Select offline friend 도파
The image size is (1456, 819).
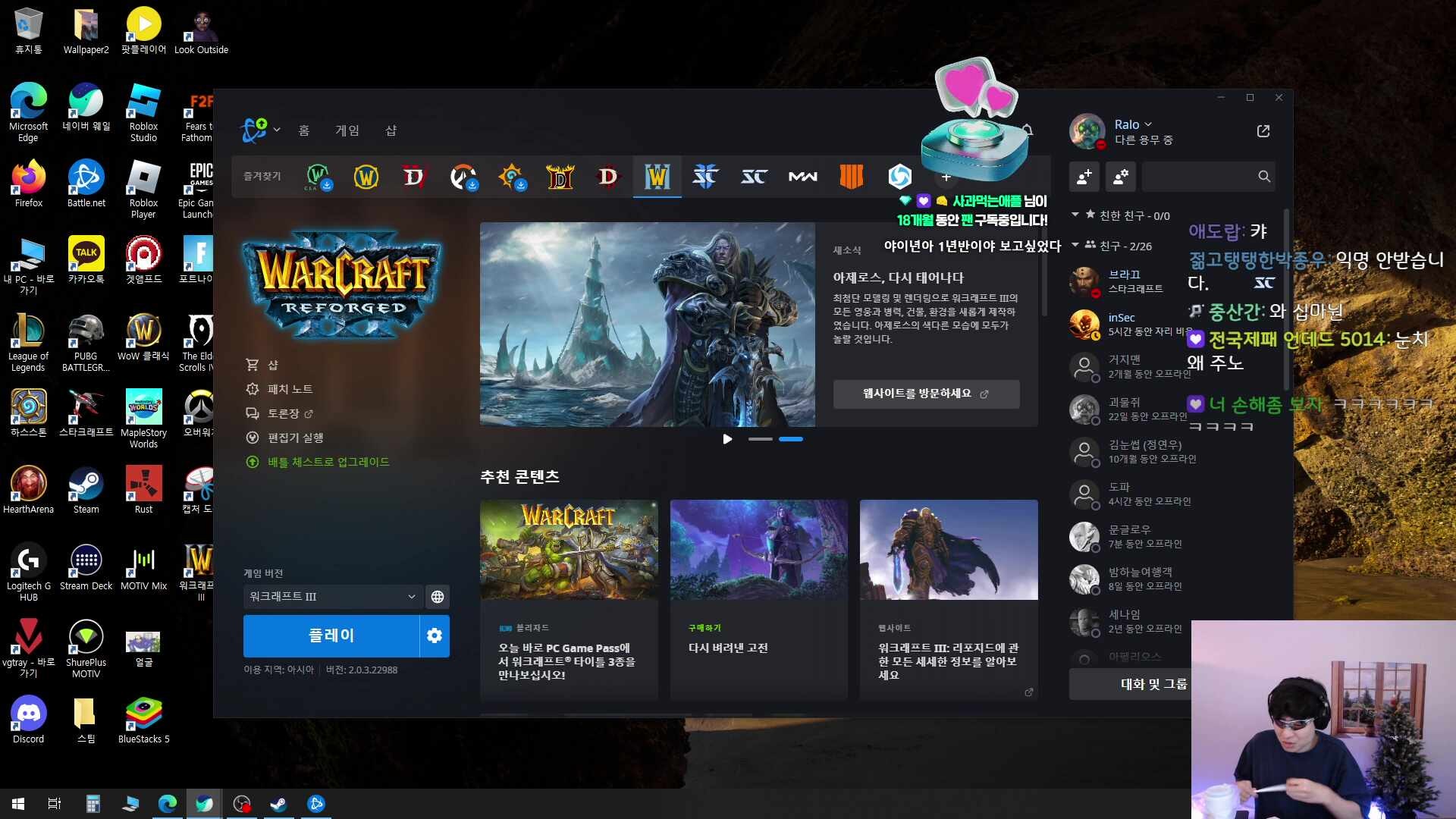click(1128, 494)
